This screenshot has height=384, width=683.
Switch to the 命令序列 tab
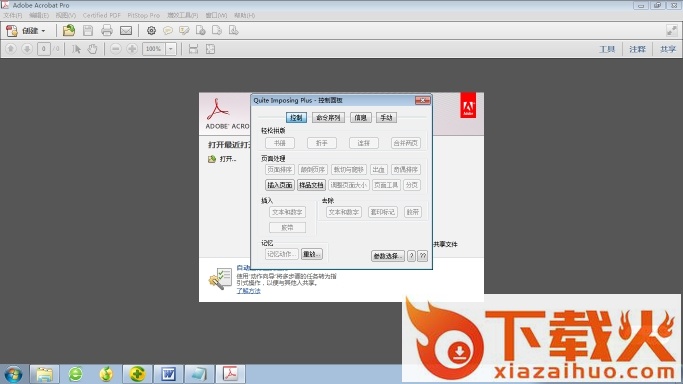[x=328, y=118]
